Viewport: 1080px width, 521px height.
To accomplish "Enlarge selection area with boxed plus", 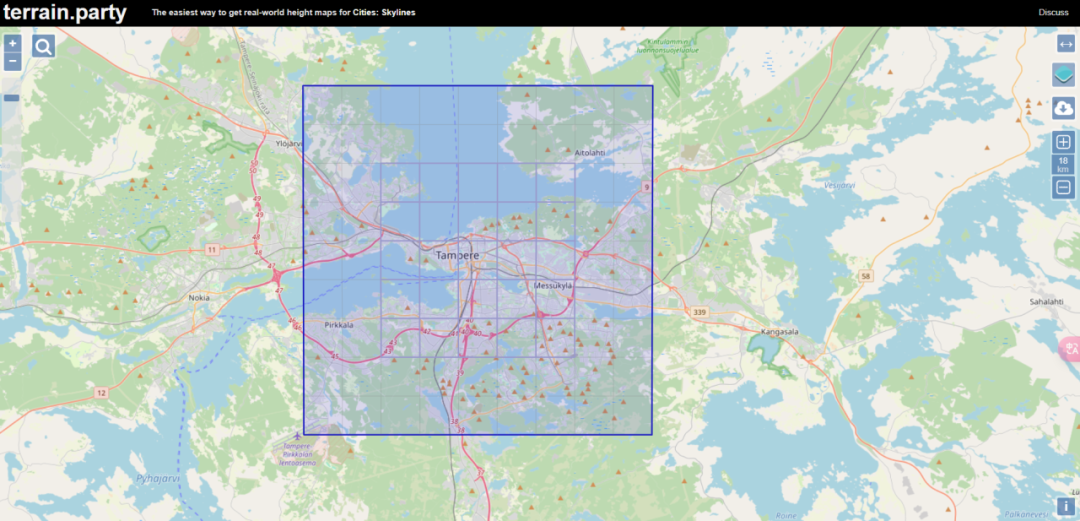I will click(1063, 143).
